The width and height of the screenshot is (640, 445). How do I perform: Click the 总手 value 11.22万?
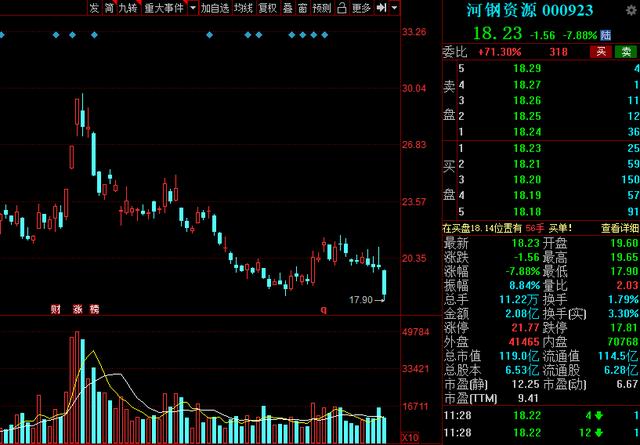[519, 299]
